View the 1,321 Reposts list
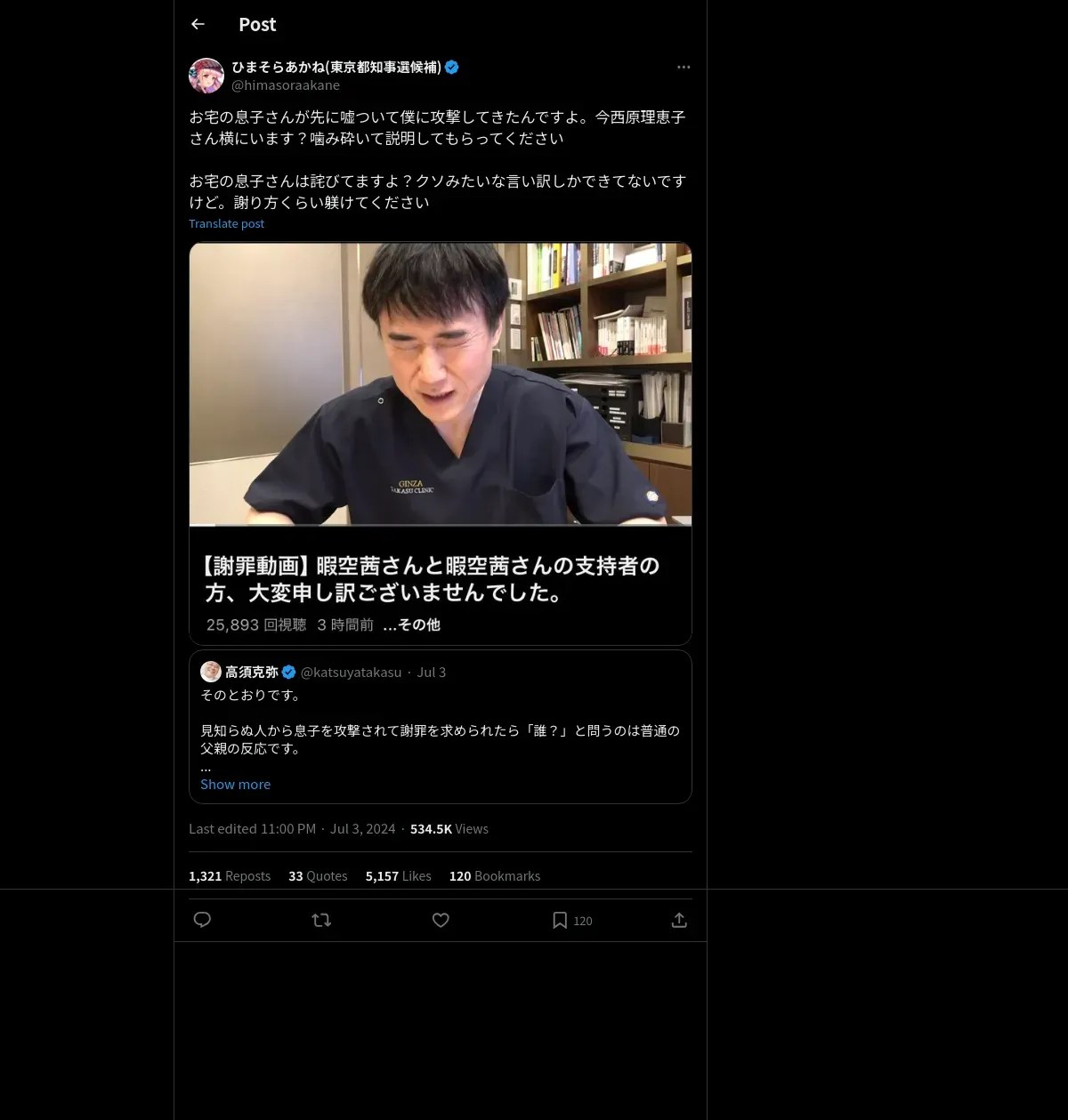 [230, 876]
